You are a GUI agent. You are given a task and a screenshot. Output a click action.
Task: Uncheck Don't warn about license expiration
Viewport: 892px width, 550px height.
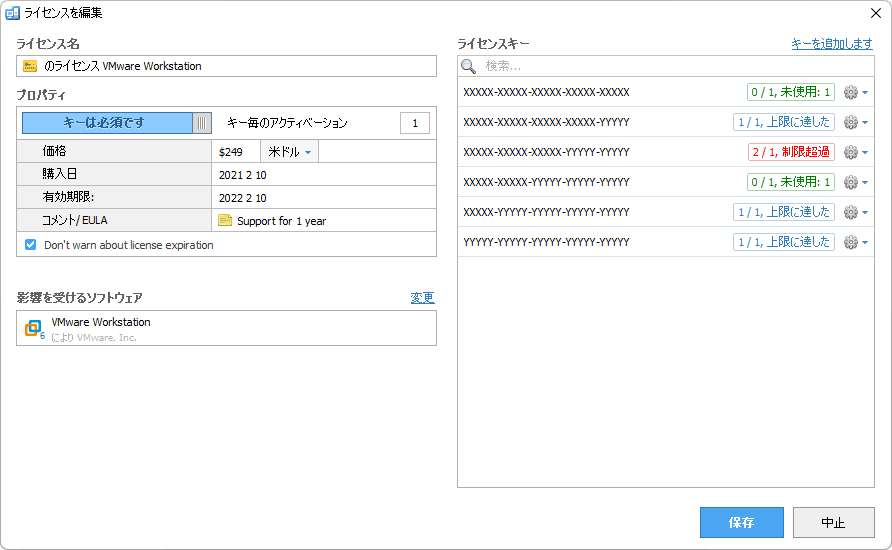pos(31,245)
